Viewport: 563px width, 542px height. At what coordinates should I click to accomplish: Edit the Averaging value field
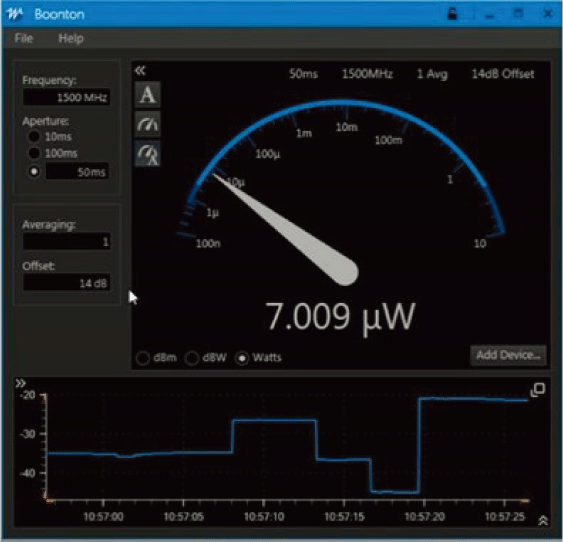[x=66, y=242]
